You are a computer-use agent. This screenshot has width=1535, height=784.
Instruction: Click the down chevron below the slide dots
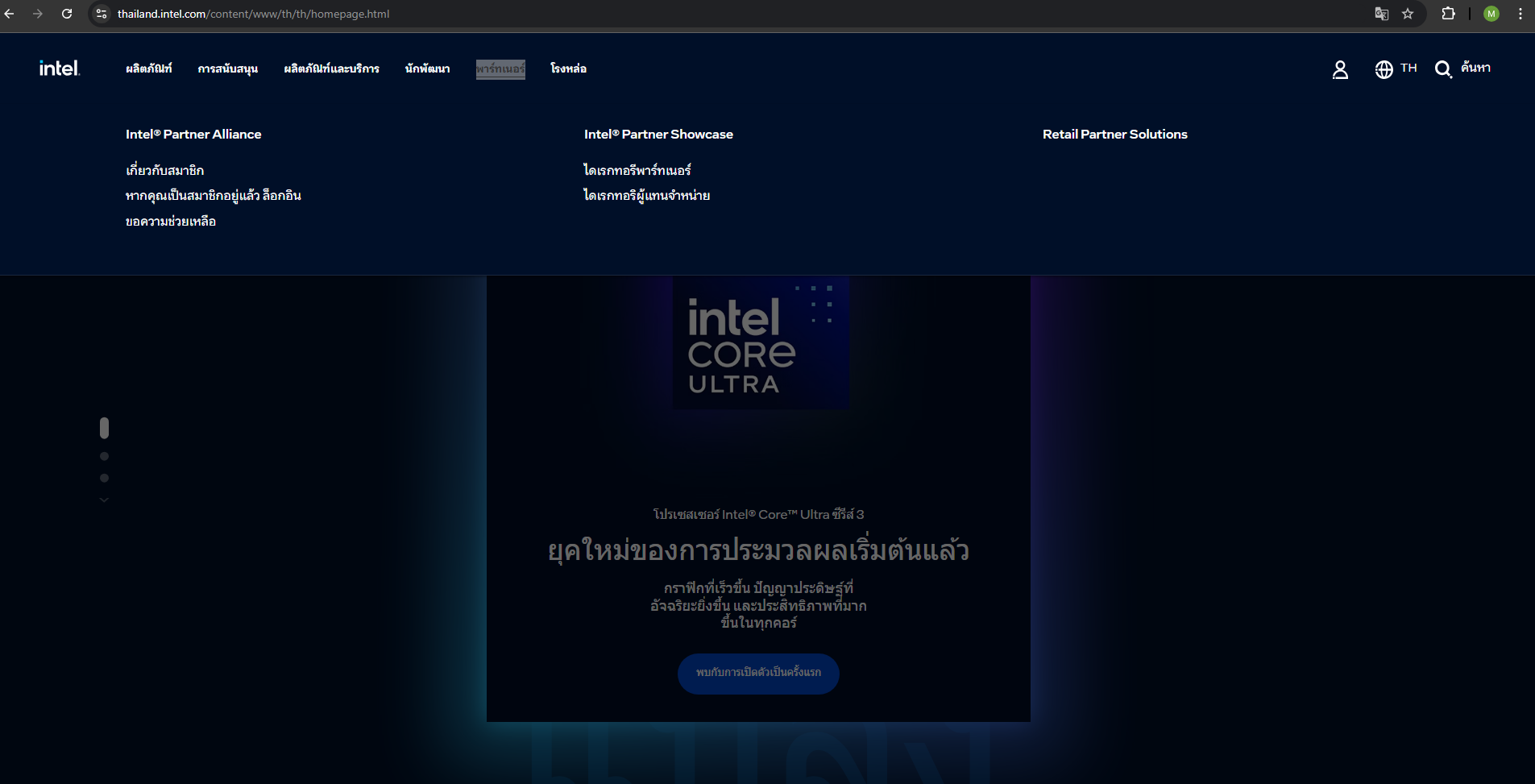[104, 500]
